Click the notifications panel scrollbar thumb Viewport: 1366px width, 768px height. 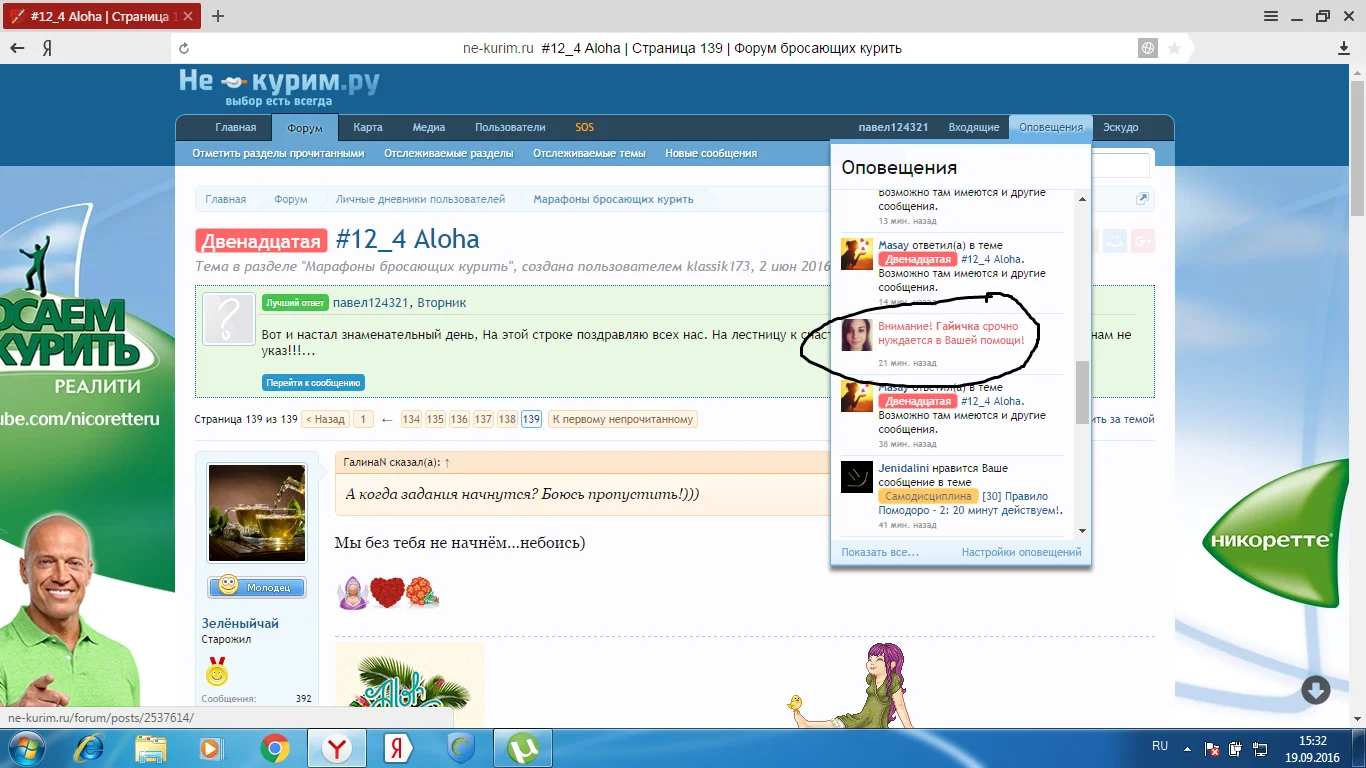click(1082, 393)
